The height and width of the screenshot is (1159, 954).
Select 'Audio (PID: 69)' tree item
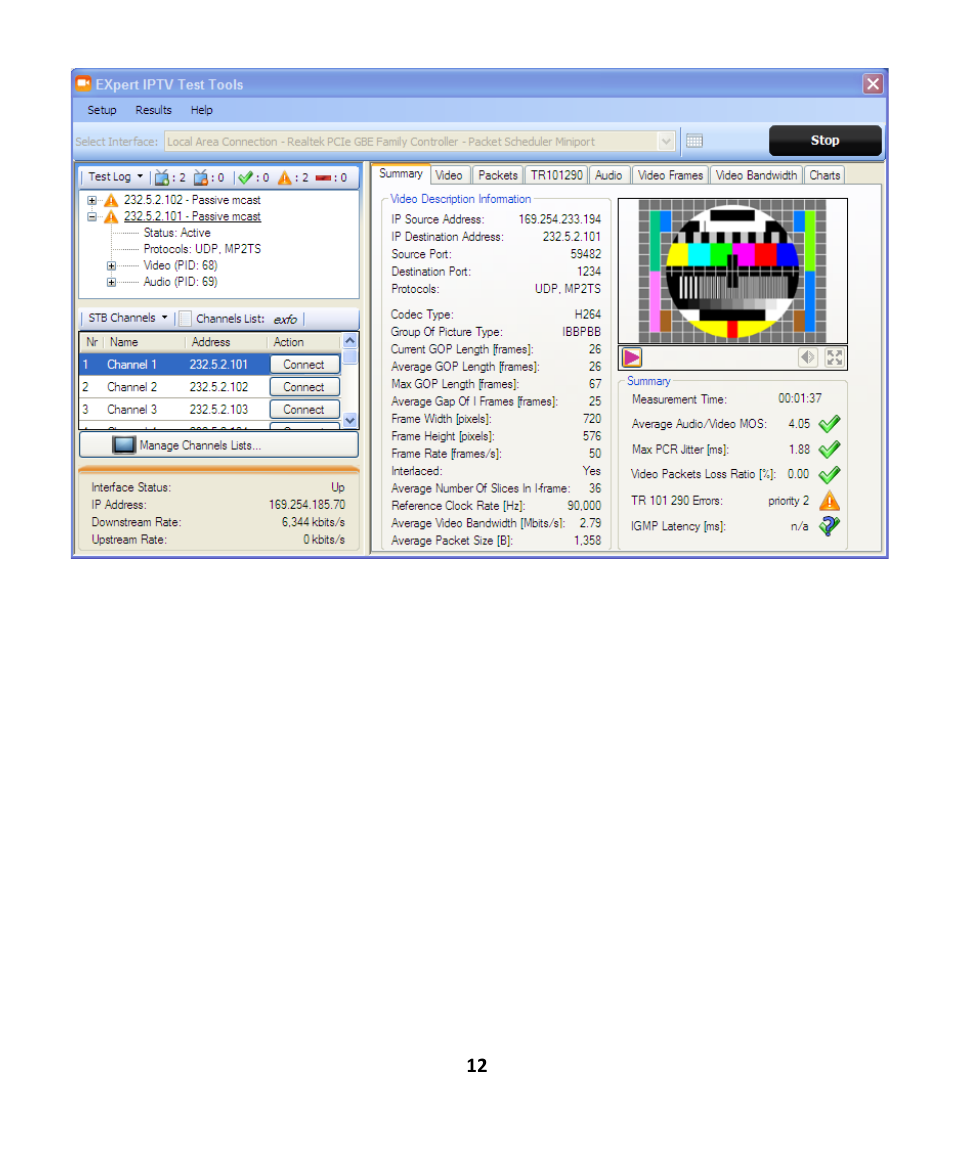[180, 282]
